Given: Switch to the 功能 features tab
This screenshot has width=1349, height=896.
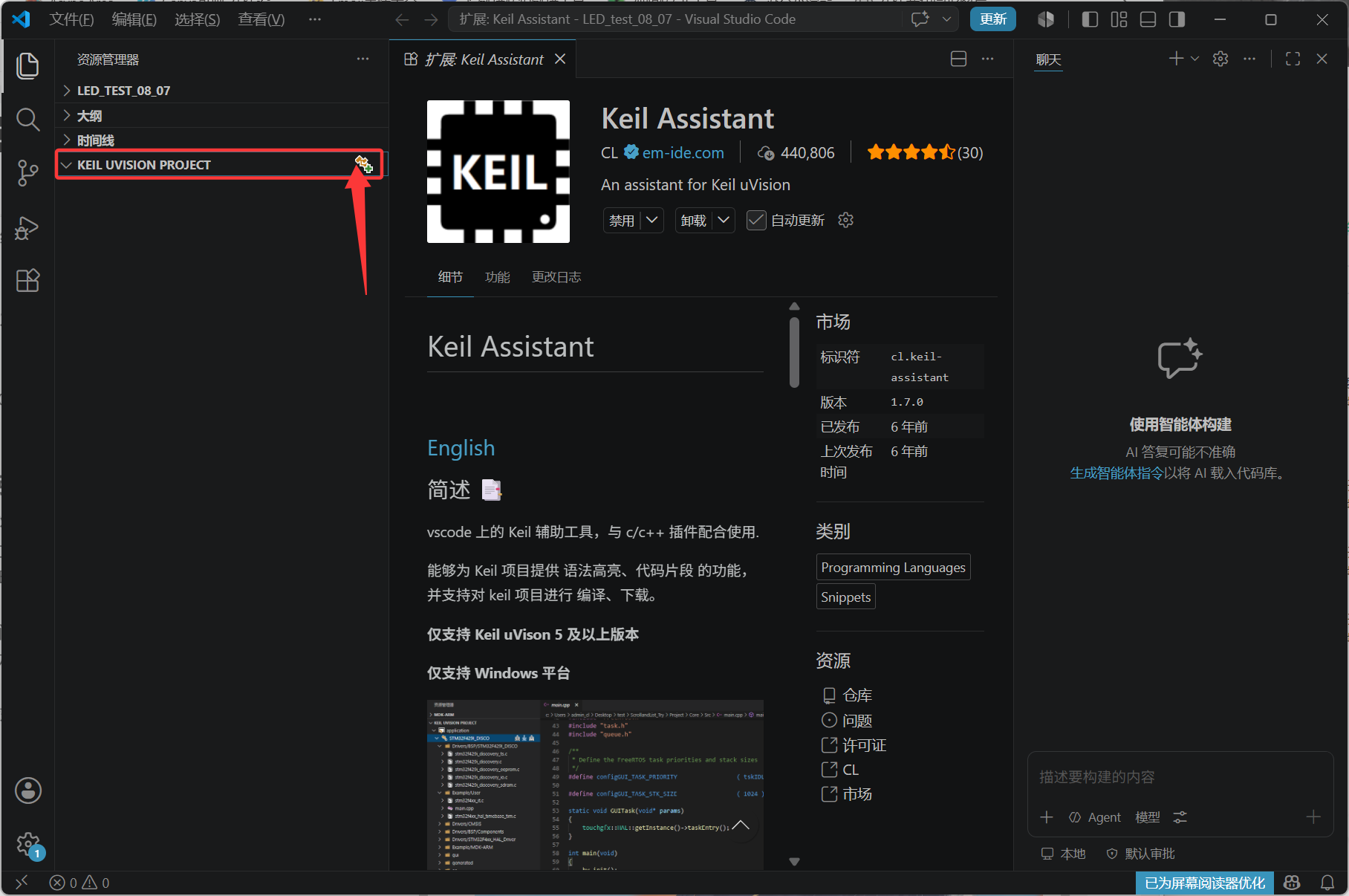Looking at the screenshot, I should (497, 277).
